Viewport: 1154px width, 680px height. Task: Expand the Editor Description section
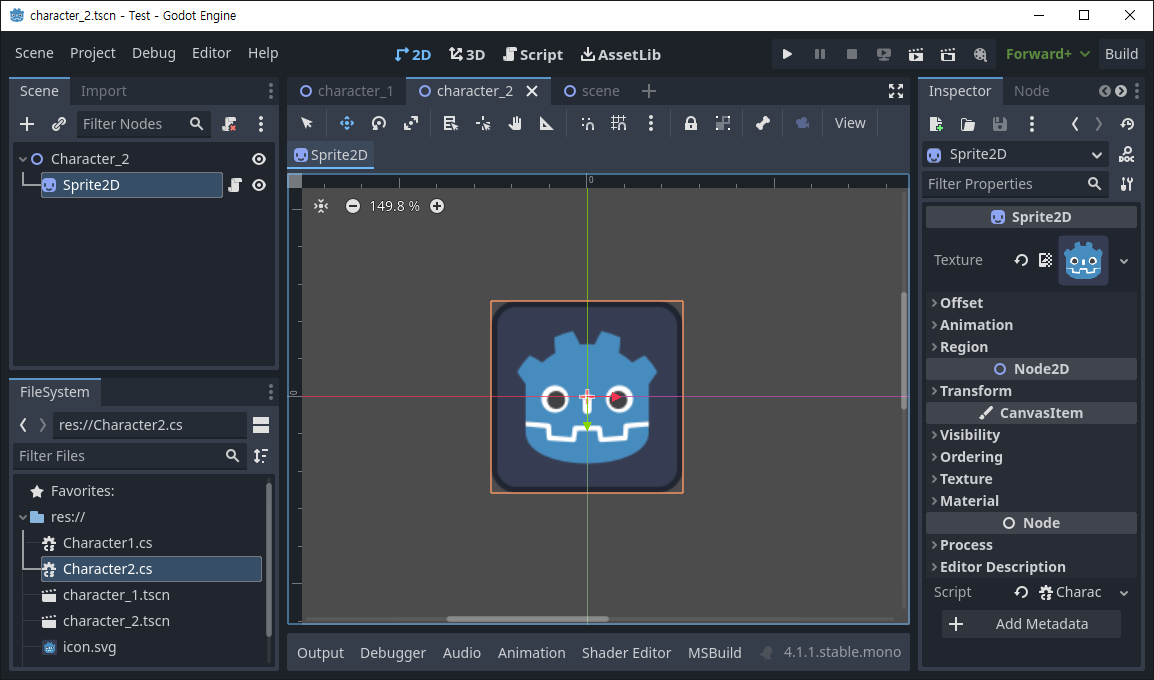point(1031,567)
